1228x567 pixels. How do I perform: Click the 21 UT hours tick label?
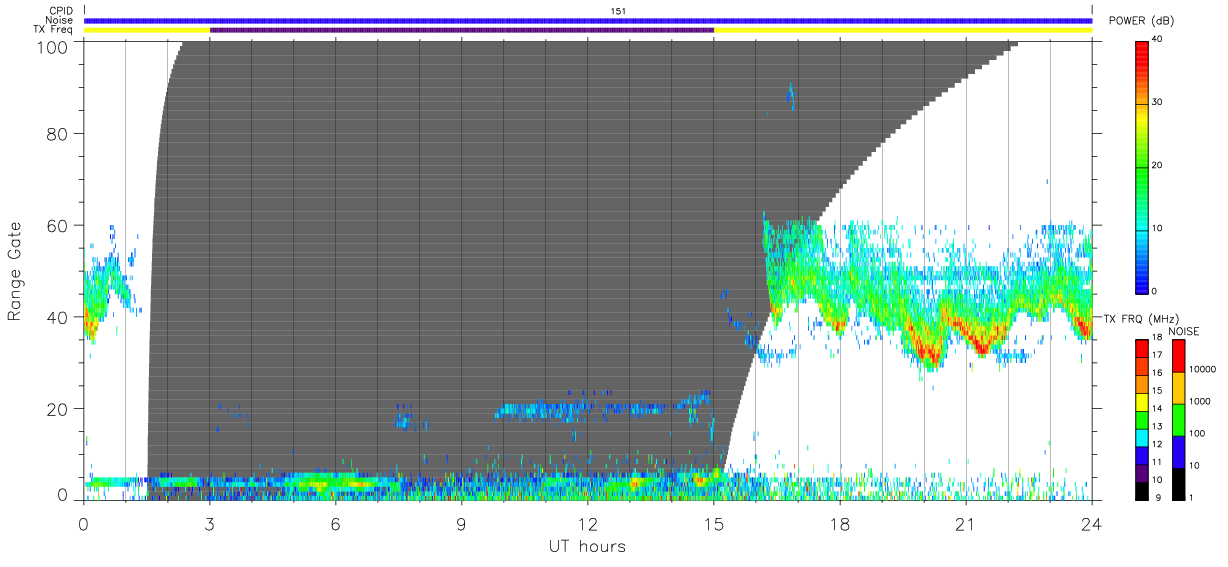click(966, 523)
